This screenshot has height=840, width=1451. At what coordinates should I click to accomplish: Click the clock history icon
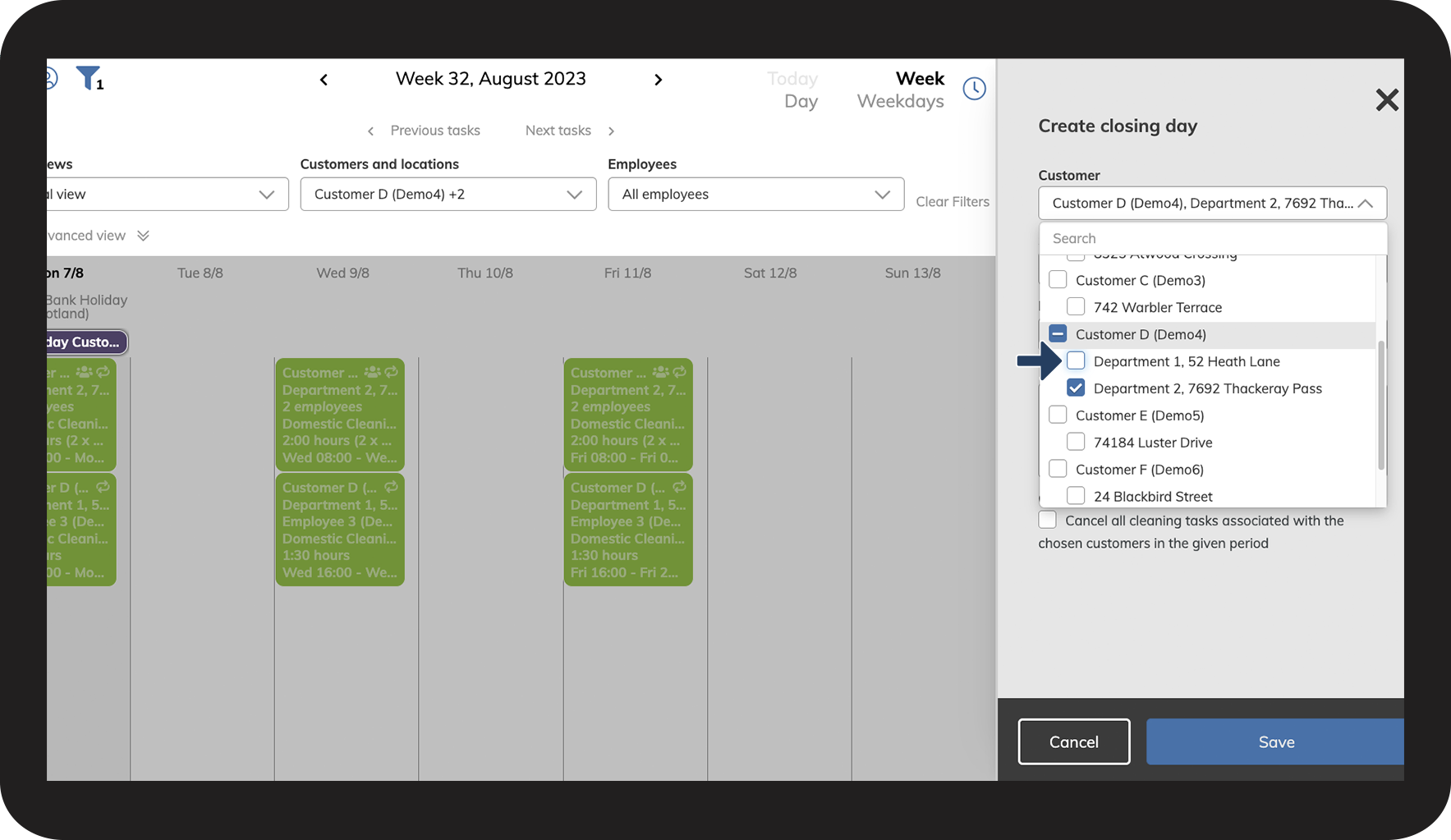[x=974, y=89]
